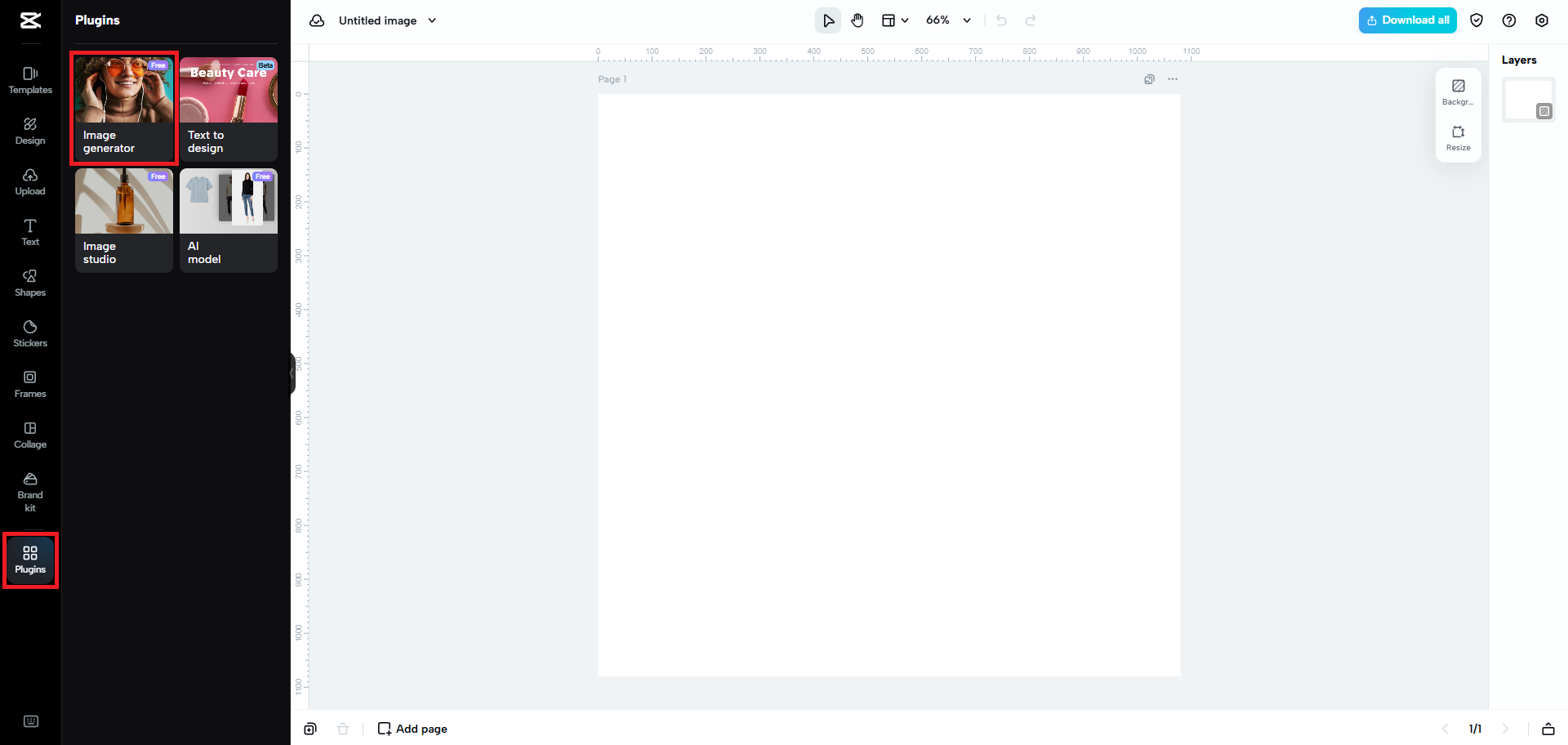The width and height of the screenshot is (1568, 745).
Task: Switch to the Design section
Action: pyautogui.click(x=29, y=131)
